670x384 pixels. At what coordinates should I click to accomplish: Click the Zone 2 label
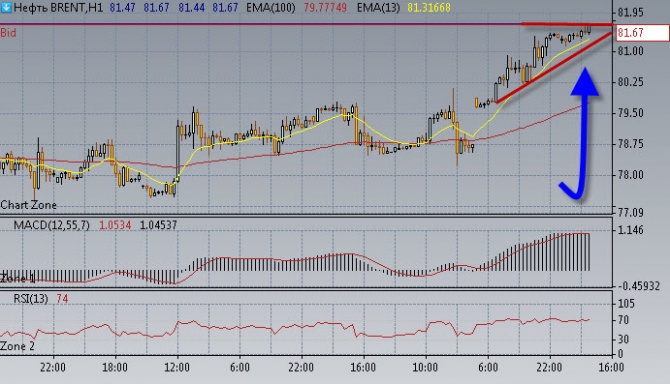17,346
